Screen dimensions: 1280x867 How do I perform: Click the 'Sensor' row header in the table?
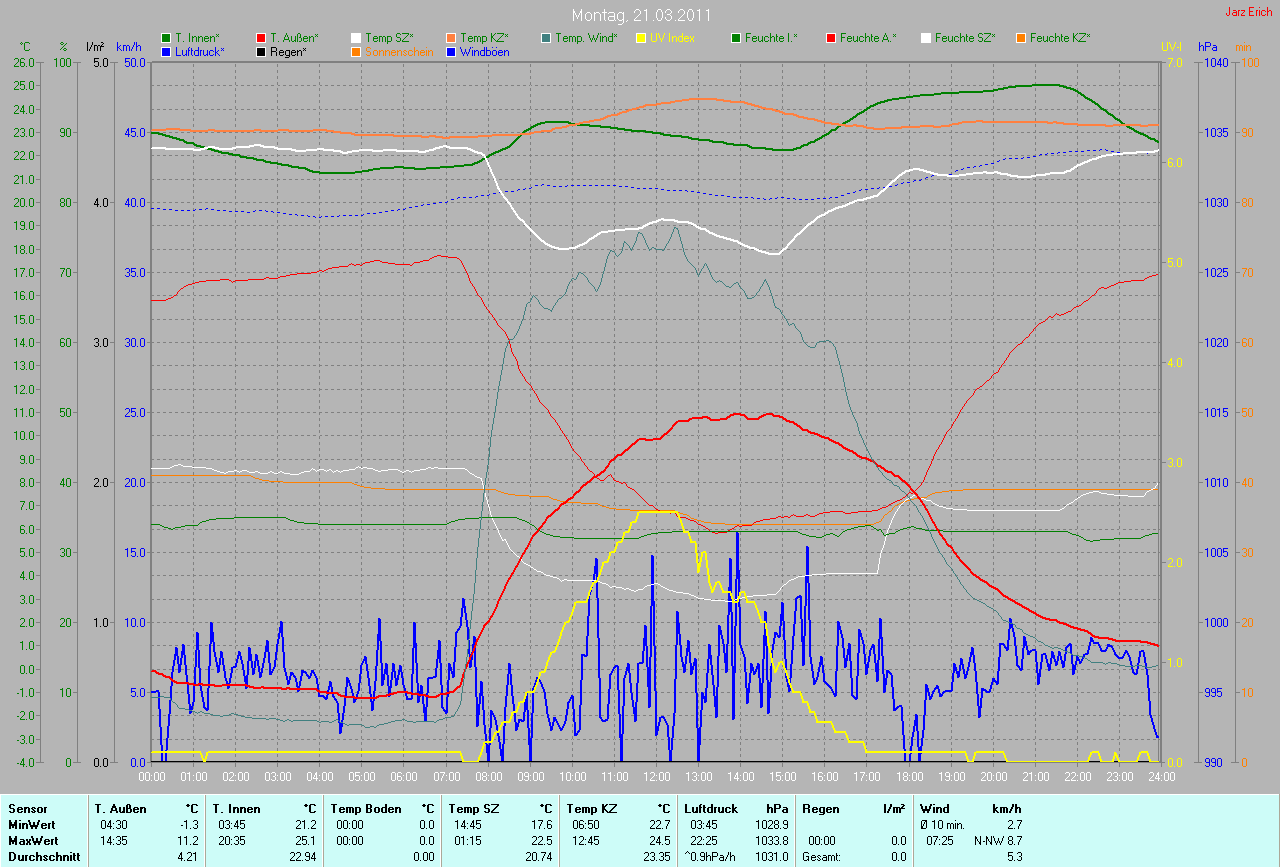tap(27, 808)
